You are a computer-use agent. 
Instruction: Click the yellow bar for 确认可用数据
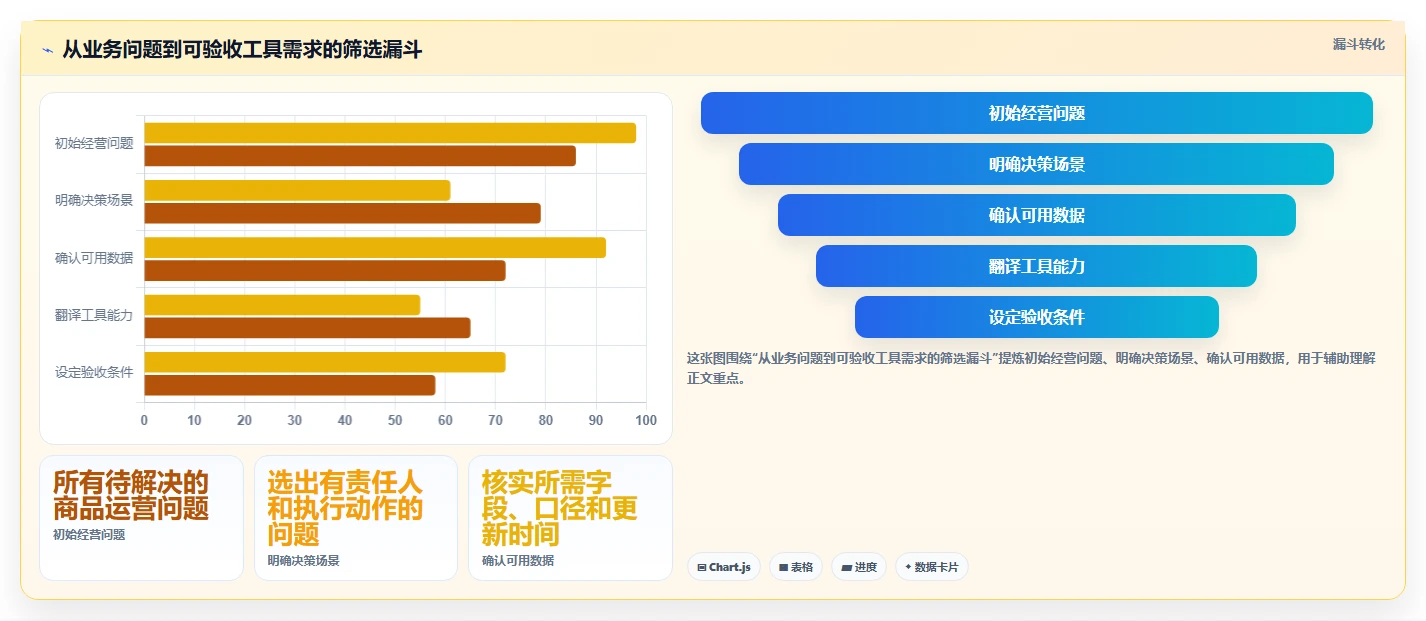pyautogui.click(x=375, y=248)
